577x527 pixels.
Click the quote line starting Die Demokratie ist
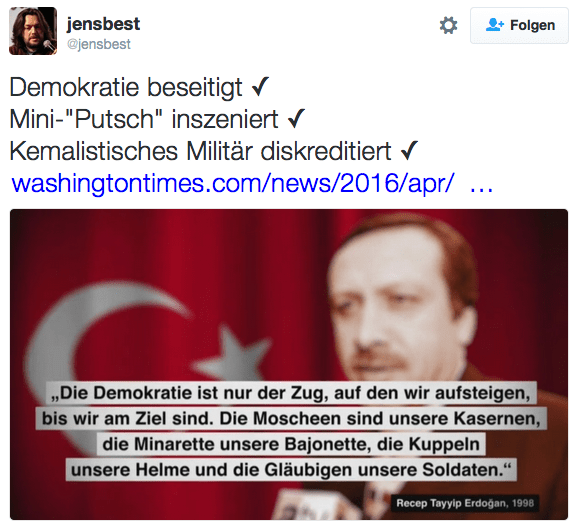pyautogui.click(x=291, y=393)
